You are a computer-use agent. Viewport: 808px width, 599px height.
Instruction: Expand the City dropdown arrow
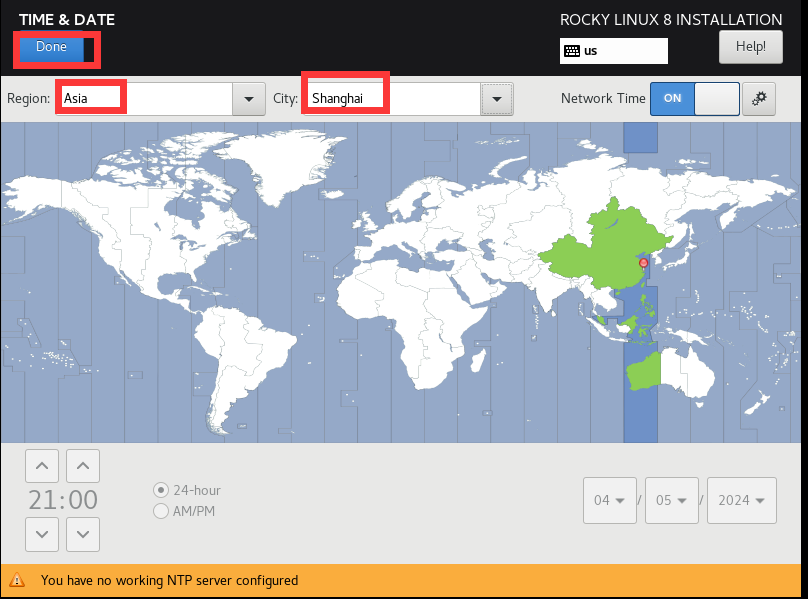click(x=497, y=99)
